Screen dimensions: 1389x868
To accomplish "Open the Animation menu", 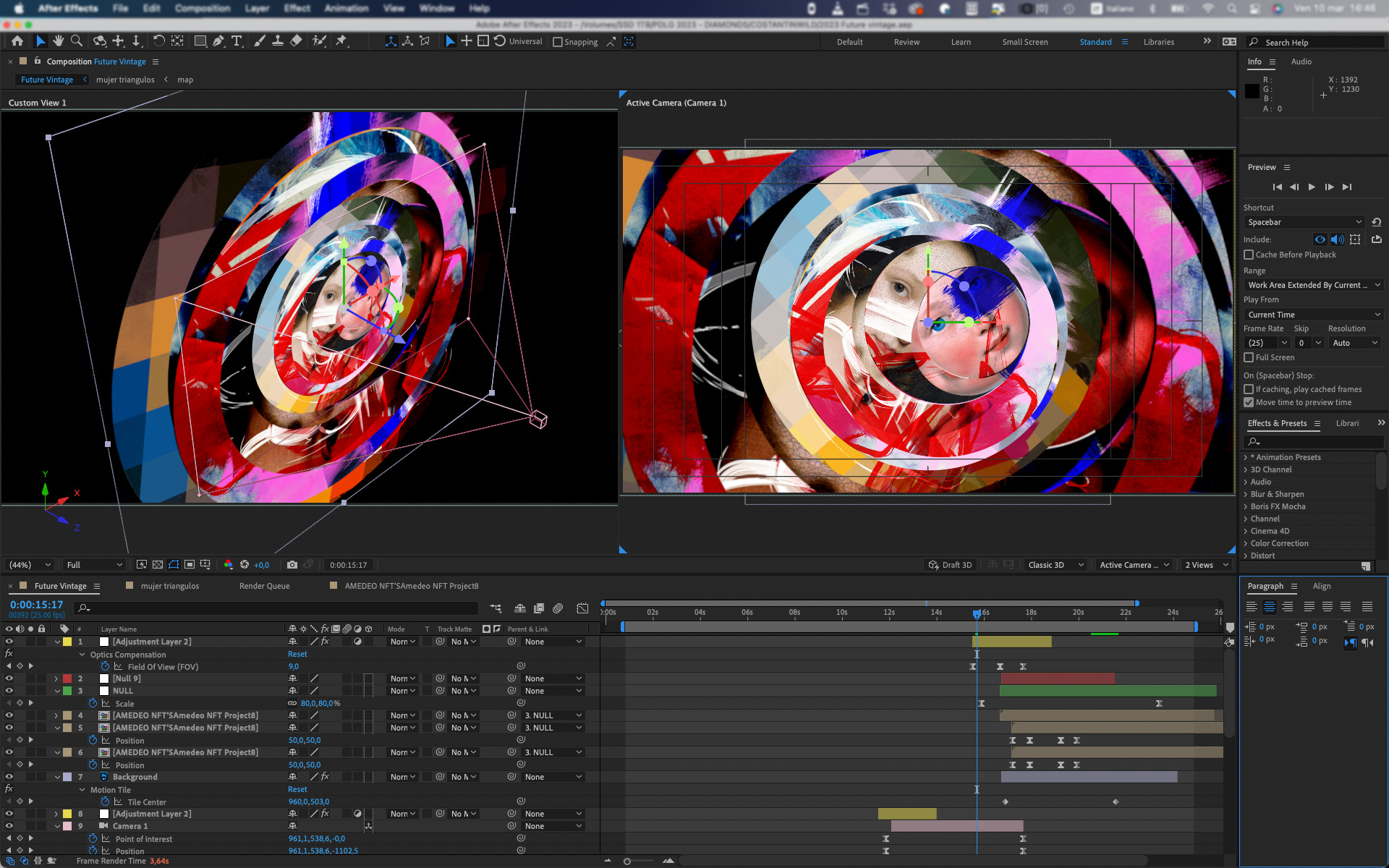I will click(347, 9).
